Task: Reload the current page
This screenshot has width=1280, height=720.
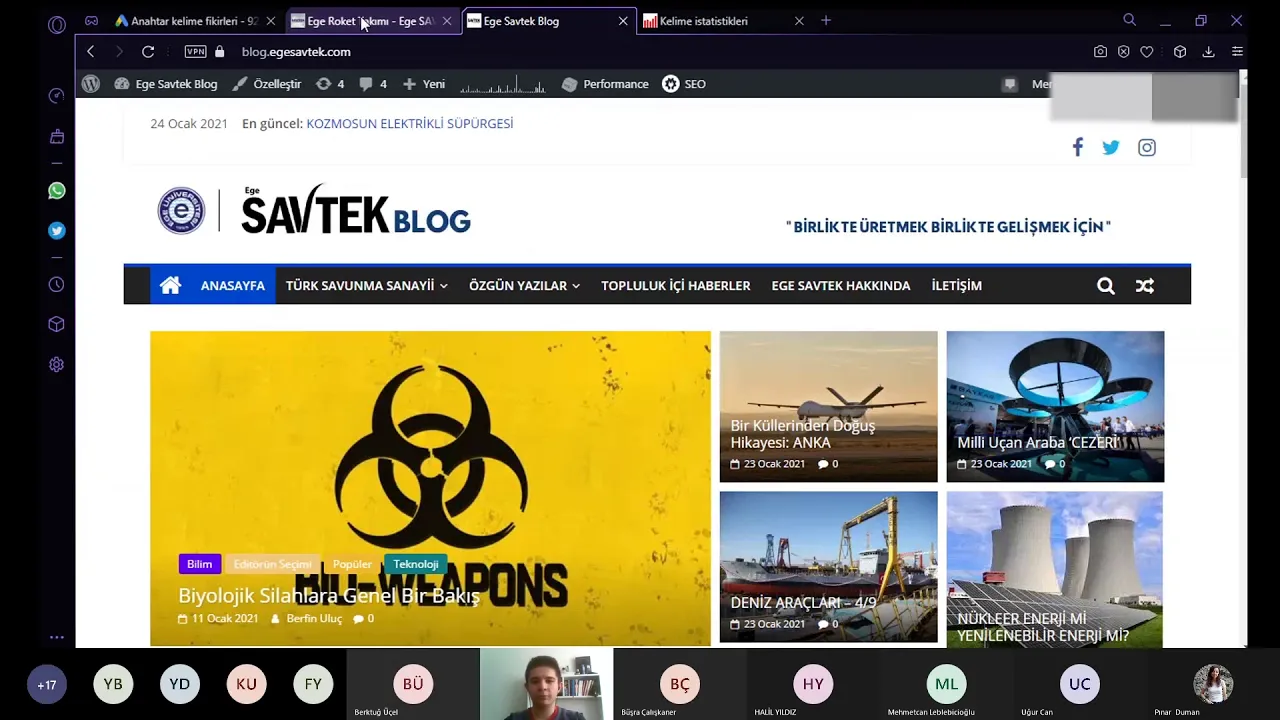Action: [x=148, y=52]
